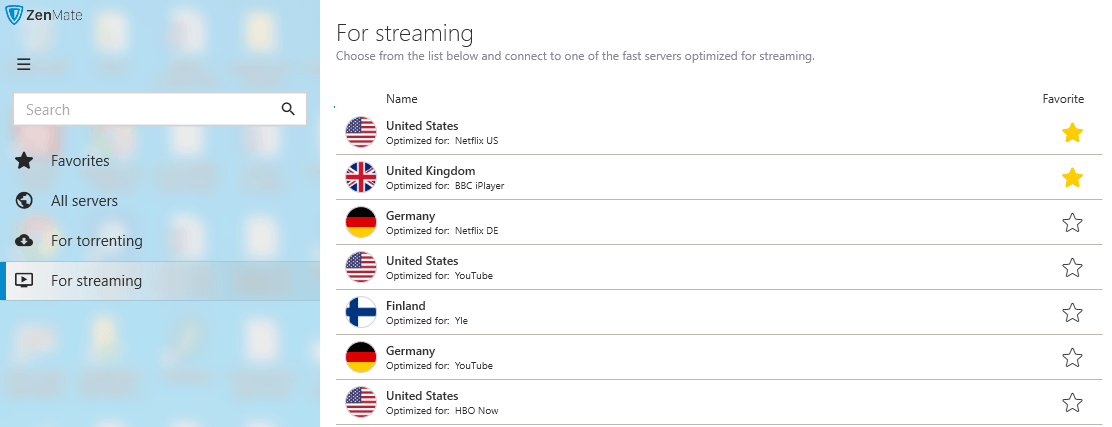Click the search magnifier icon
The height and width of the screenshot is (427, 1112).
288,109
